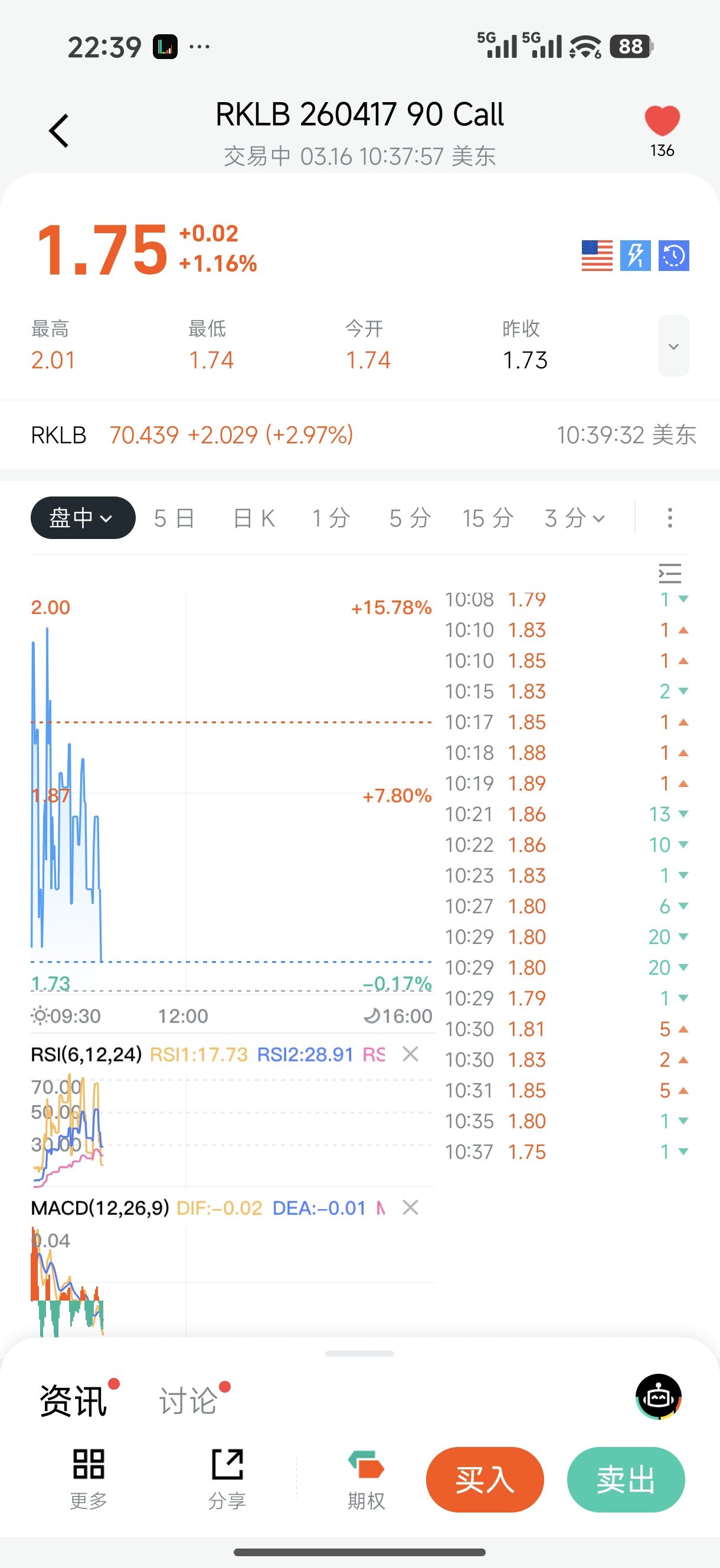Open the 3分 interval dropdown
Screen dimensions: 720x1568
pyautogui.click(x=575, y=518)
